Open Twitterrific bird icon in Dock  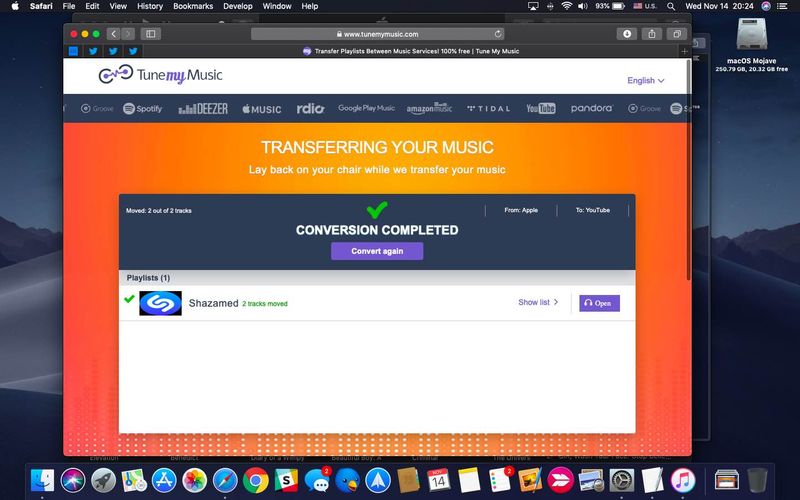(x=347, y=480)
